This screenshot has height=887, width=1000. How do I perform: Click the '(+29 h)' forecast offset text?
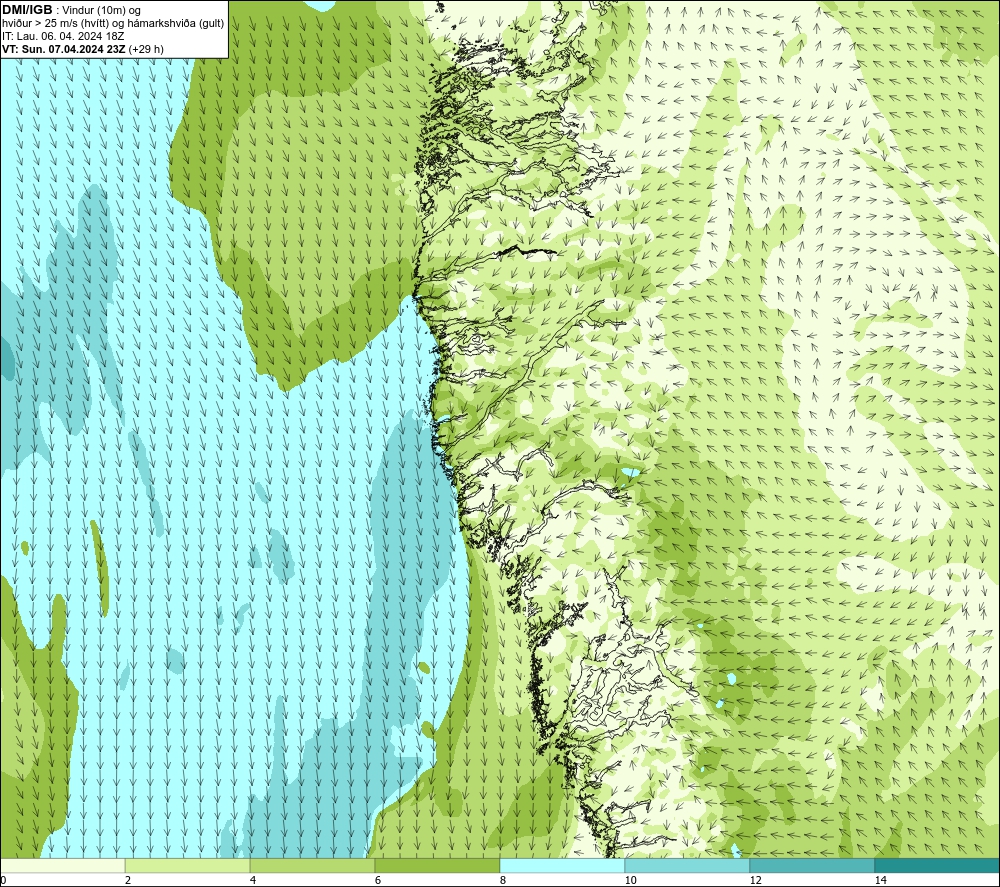click(x=146, y=49)
